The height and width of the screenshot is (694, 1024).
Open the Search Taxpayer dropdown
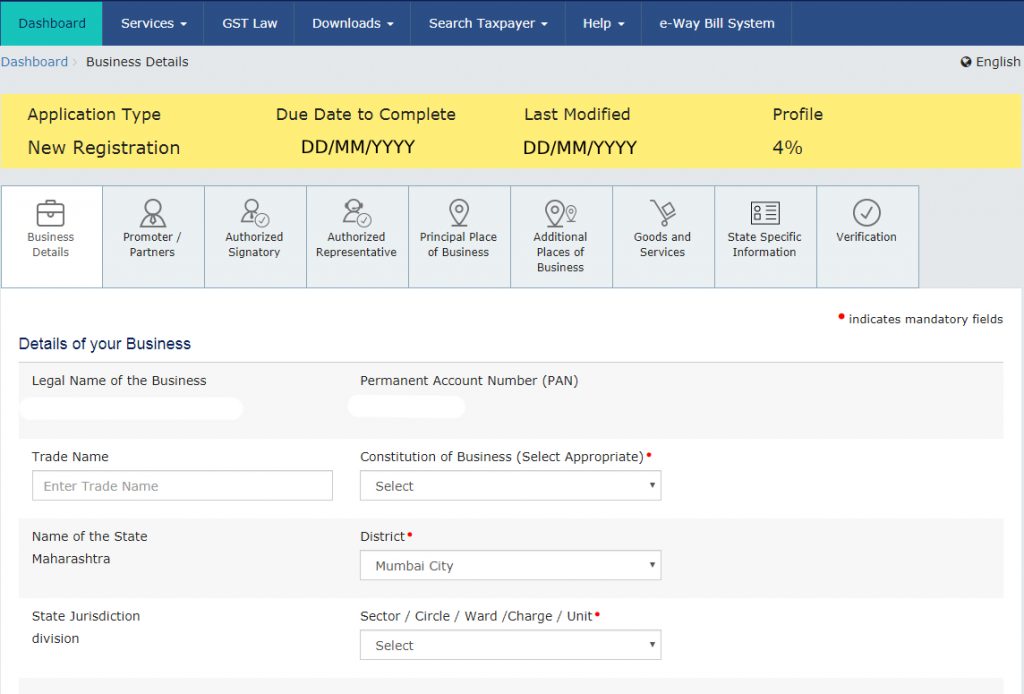point(488,24)
